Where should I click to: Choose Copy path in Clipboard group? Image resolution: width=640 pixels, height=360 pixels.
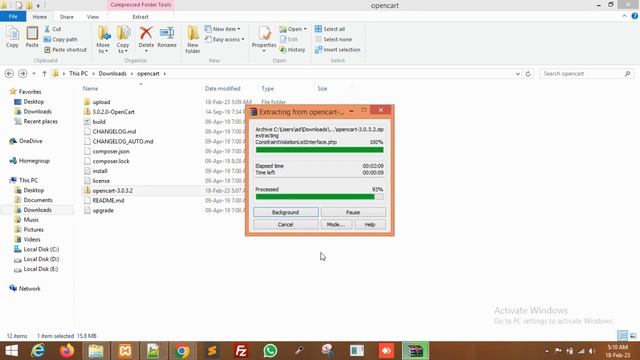[60, 39]
